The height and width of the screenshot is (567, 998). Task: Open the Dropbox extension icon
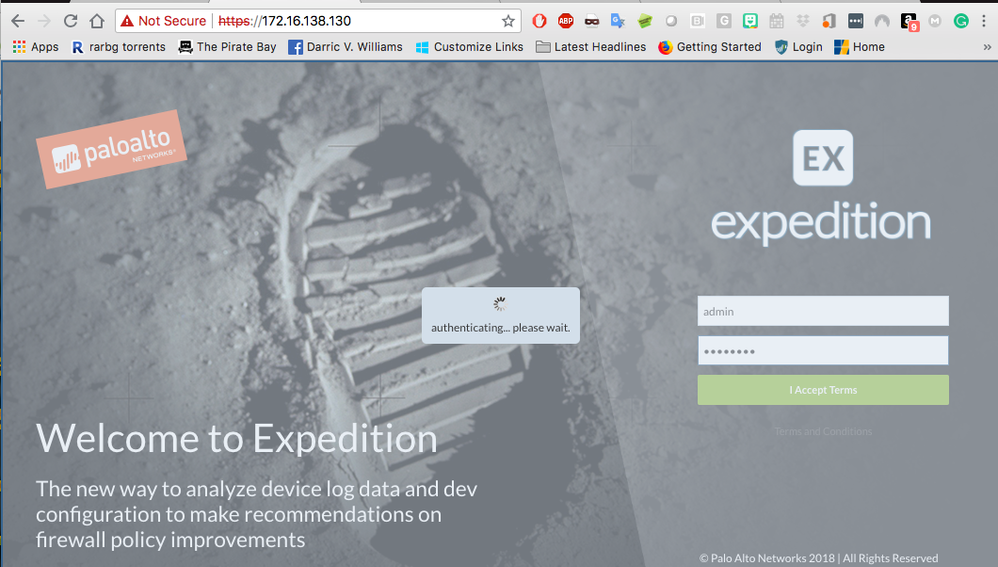pos(803,21)
